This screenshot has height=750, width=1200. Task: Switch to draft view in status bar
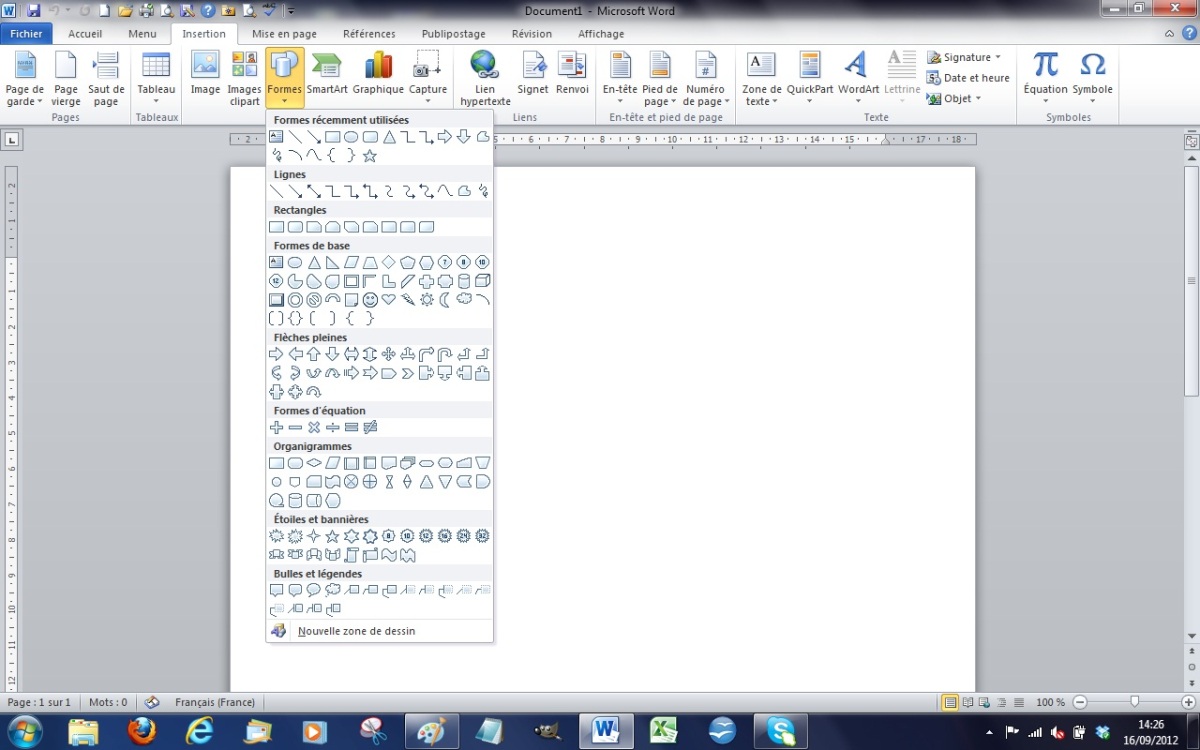[1019, 702]
